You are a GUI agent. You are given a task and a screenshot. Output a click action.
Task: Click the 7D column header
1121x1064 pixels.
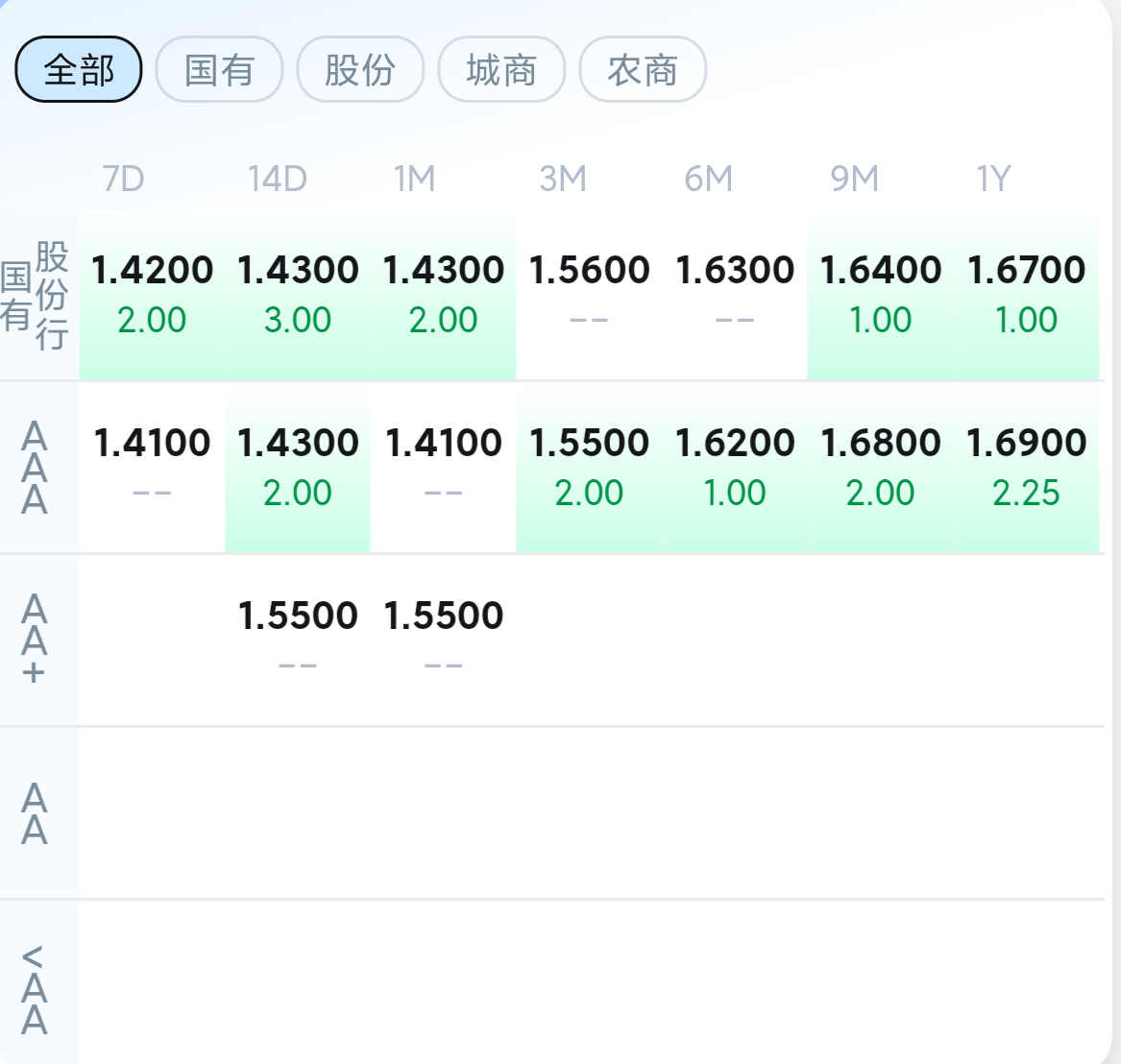pyautogui.click(x=123, y=179)
